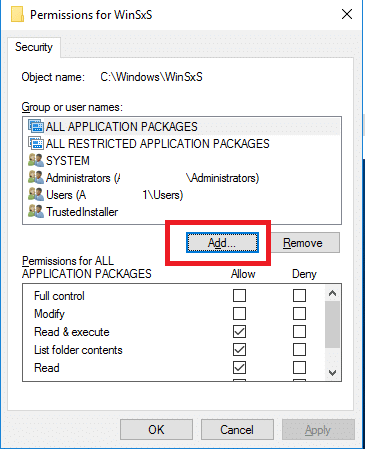Viewport: 371px width, 449px height.
Task: Toggle Allow for List folder contents
Action: click(x=239, y=350)
